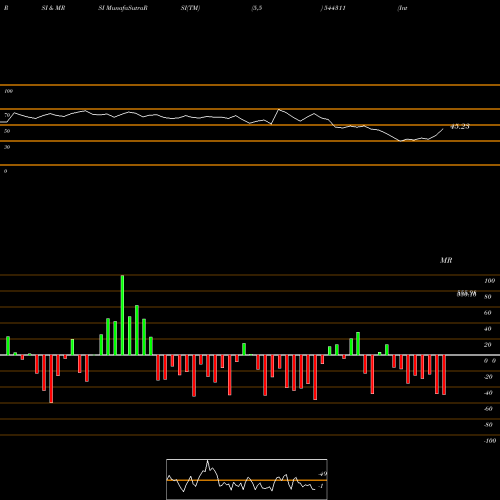Click the 49 value in the mini chart
Screen dimensions: 500x500
click(323, 474)
